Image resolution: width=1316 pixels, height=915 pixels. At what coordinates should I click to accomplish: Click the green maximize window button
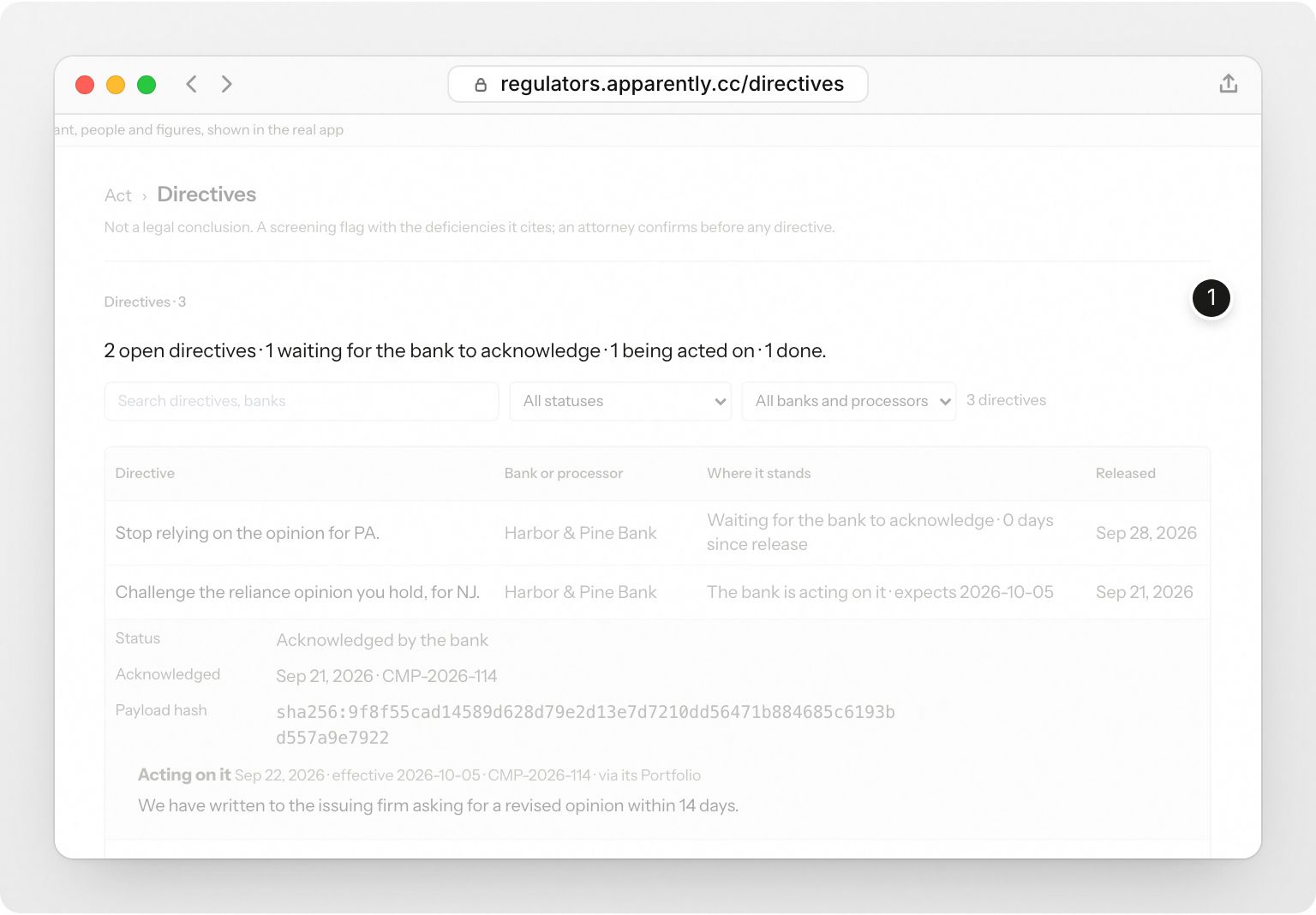coord(147,85)
